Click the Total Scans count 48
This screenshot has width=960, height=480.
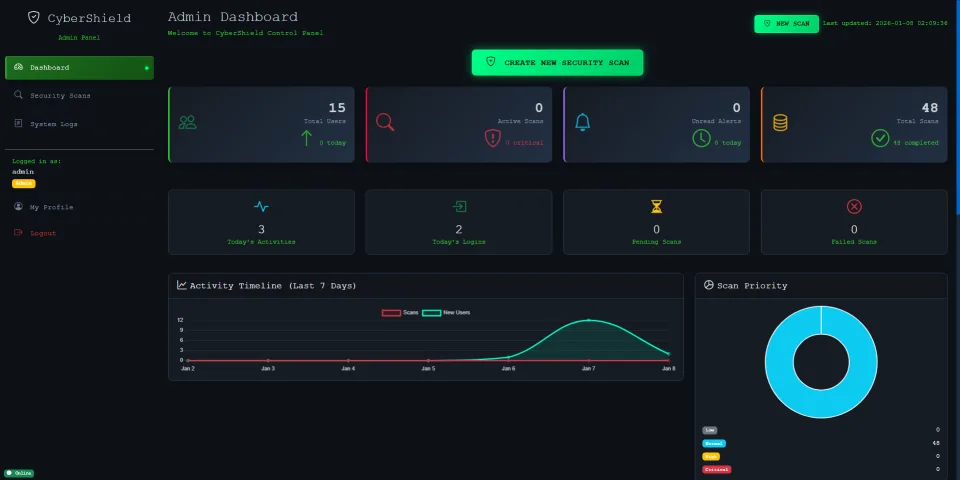pos(930,108)
